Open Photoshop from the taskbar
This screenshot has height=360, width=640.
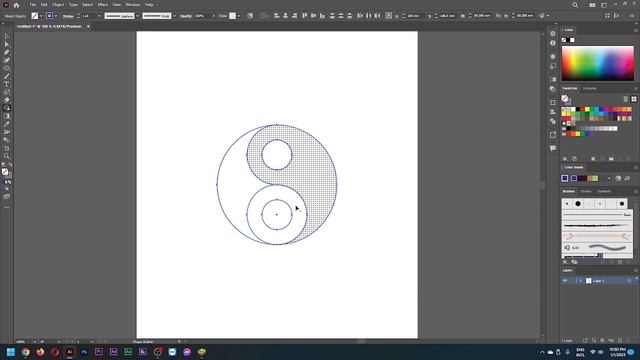[84, 352]
